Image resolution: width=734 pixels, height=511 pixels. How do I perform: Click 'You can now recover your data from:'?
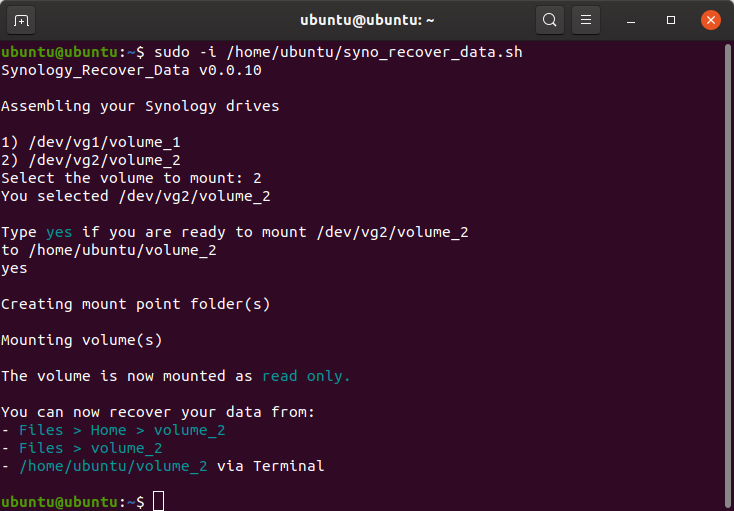158,412
